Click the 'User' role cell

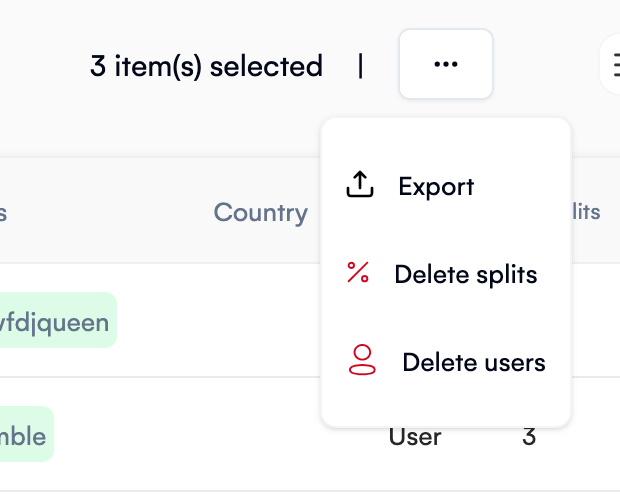pyautogui.click(x=415, y=437)
